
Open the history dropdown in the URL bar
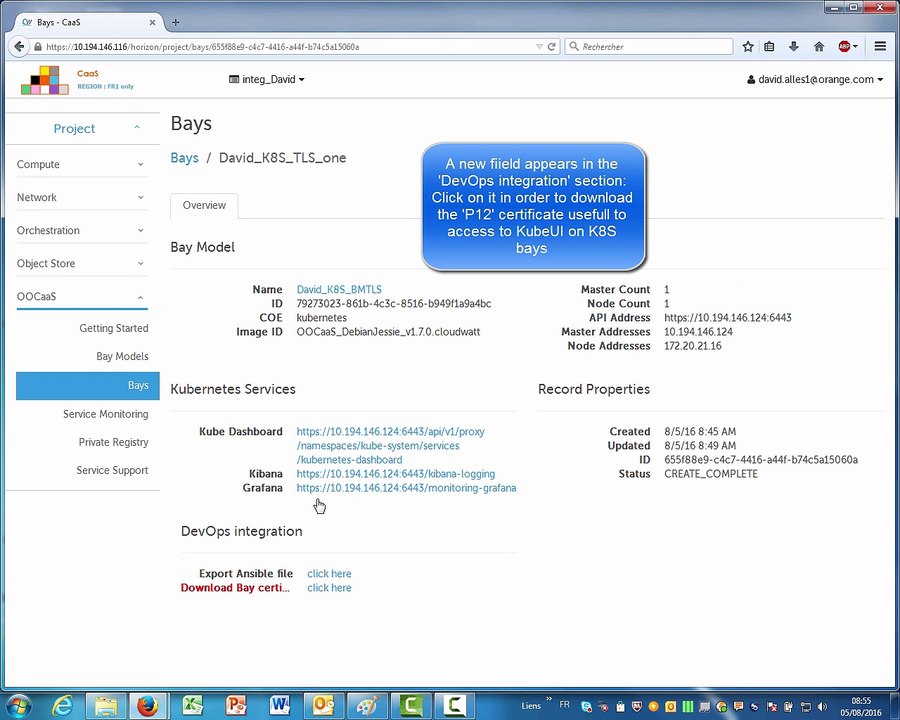coord(539,47)
